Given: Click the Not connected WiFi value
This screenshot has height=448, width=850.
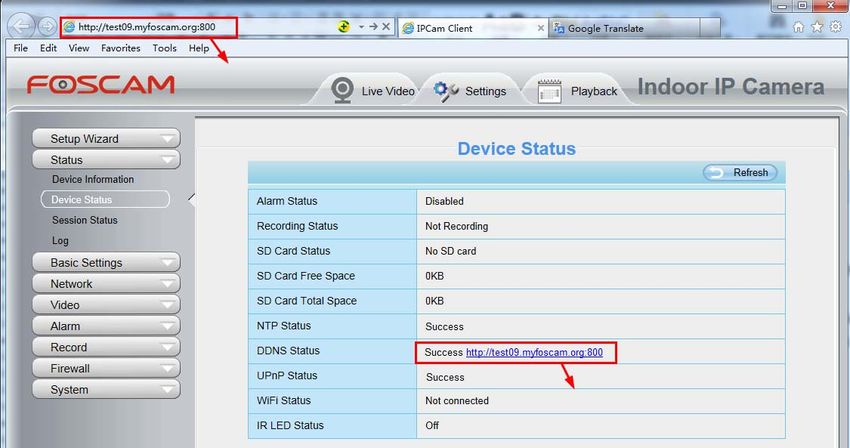Looking at the screenshot, I should [457, 401].
